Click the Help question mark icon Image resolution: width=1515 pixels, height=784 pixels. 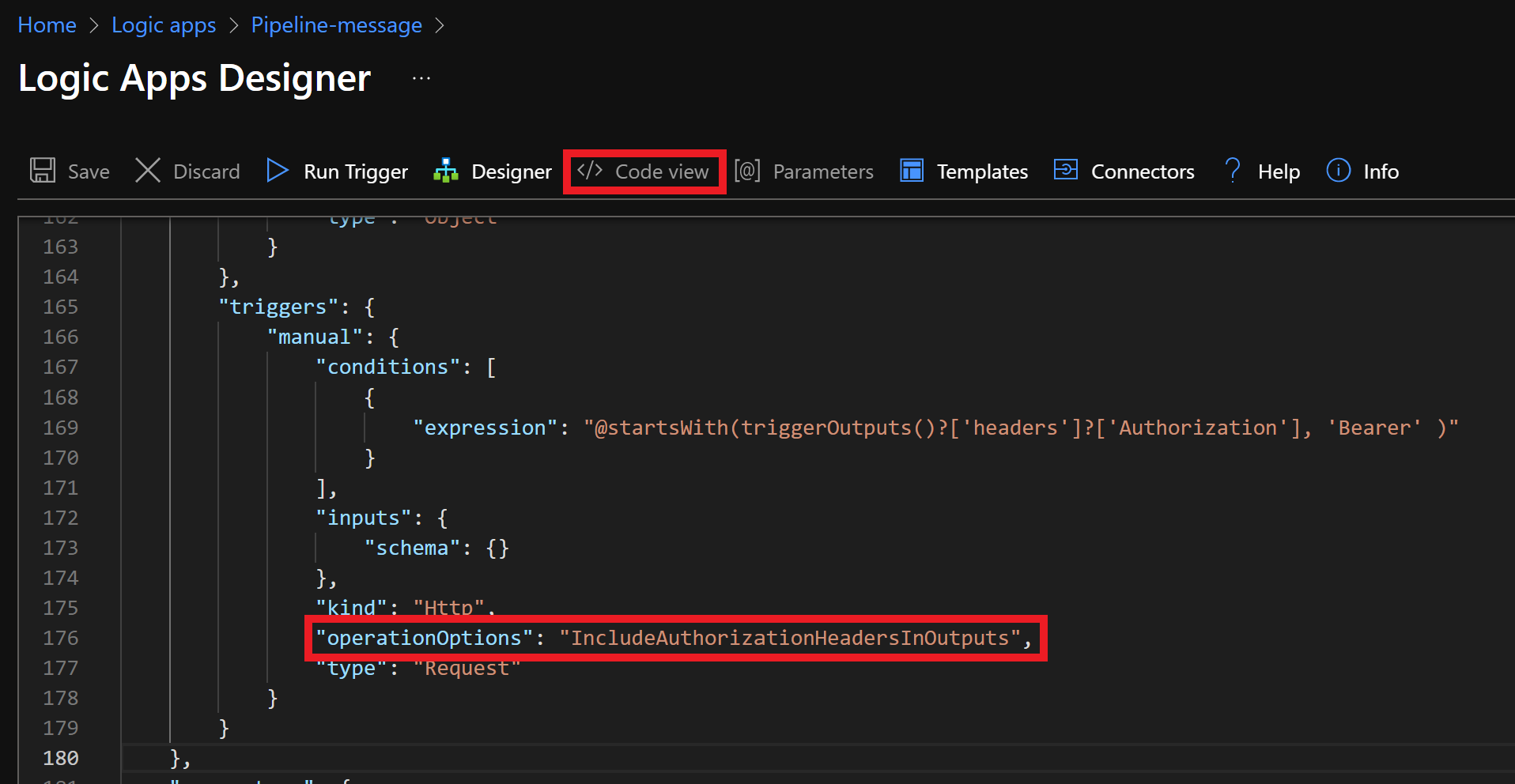coord(1232,171)
